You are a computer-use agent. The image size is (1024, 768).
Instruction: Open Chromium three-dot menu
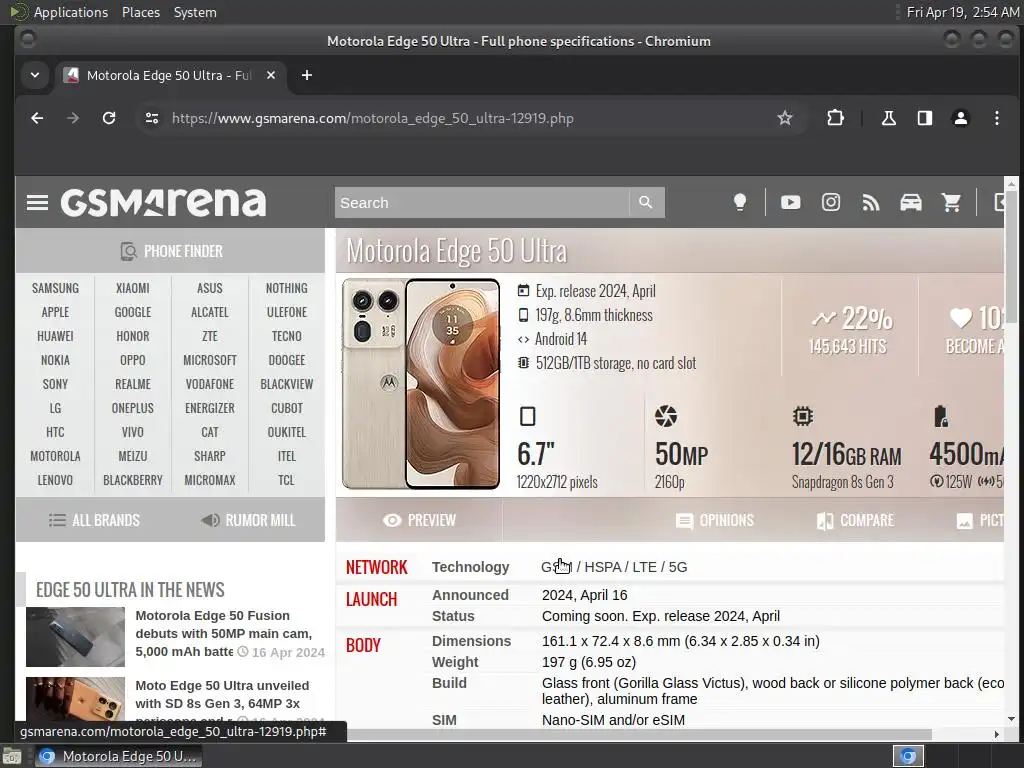pyautogui.click(x=997, y=118)
